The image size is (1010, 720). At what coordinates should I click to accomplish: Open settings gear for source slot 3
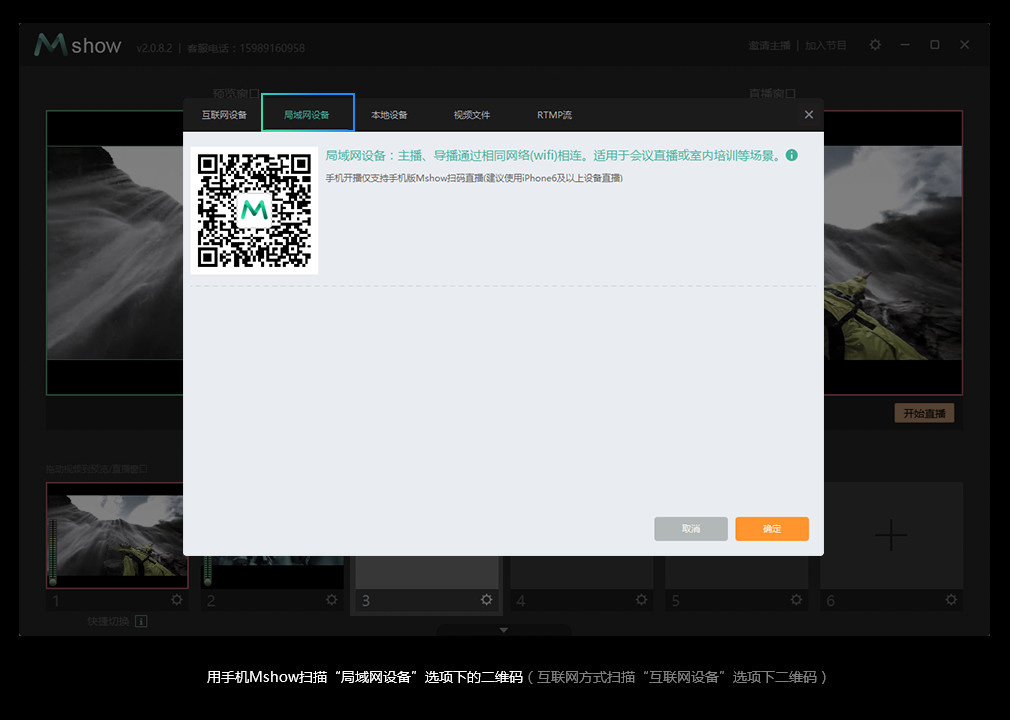(x=486, y=600)
